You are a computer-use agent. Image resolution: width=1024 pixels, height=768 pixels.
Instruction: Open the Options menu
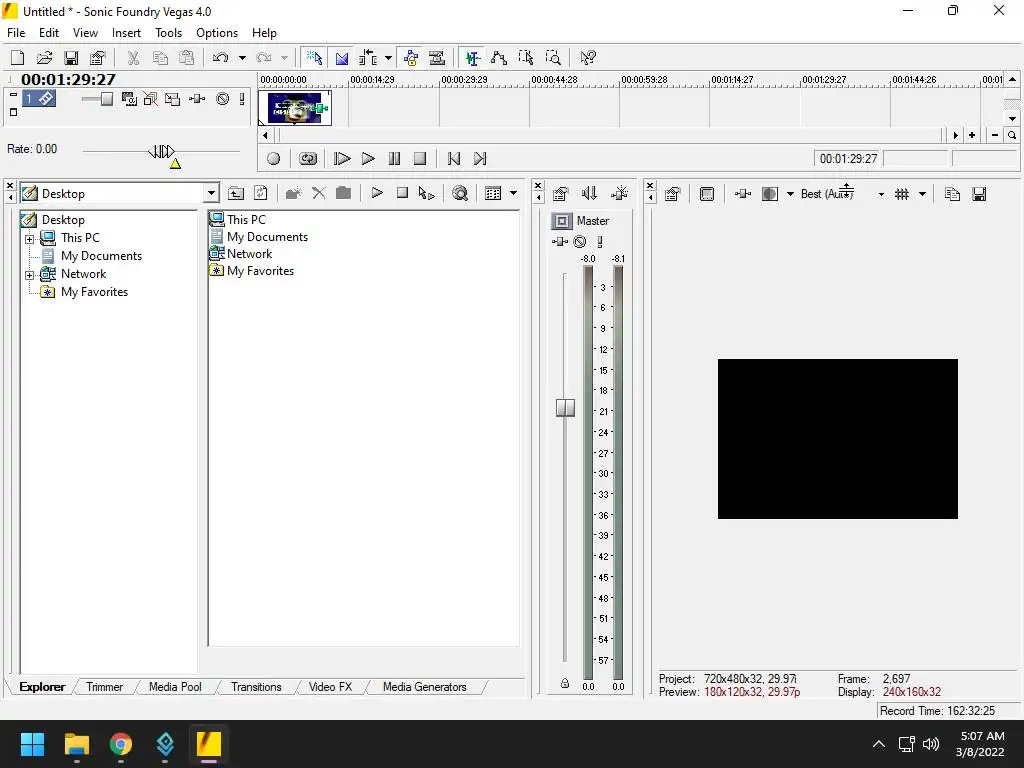tap(217, 33)
